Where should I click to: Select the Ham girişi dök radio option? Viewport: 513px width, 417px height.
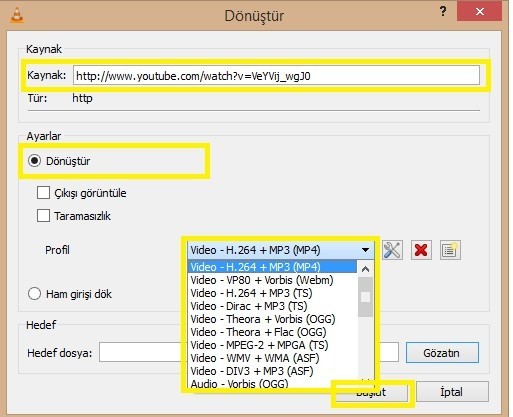click(34, 294)
